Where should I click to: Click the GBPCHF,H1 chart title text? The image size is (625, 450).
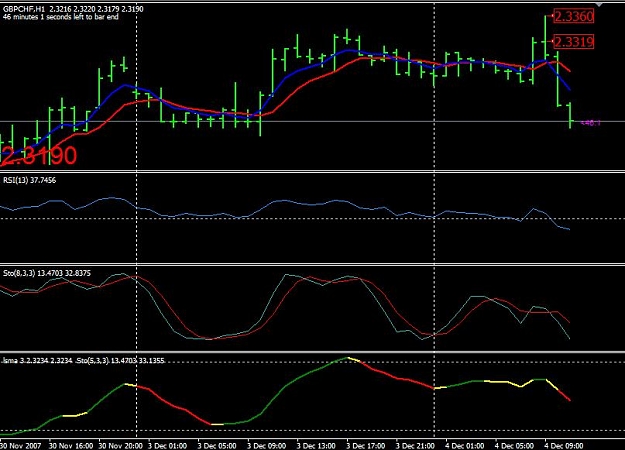tap(73, 9)
